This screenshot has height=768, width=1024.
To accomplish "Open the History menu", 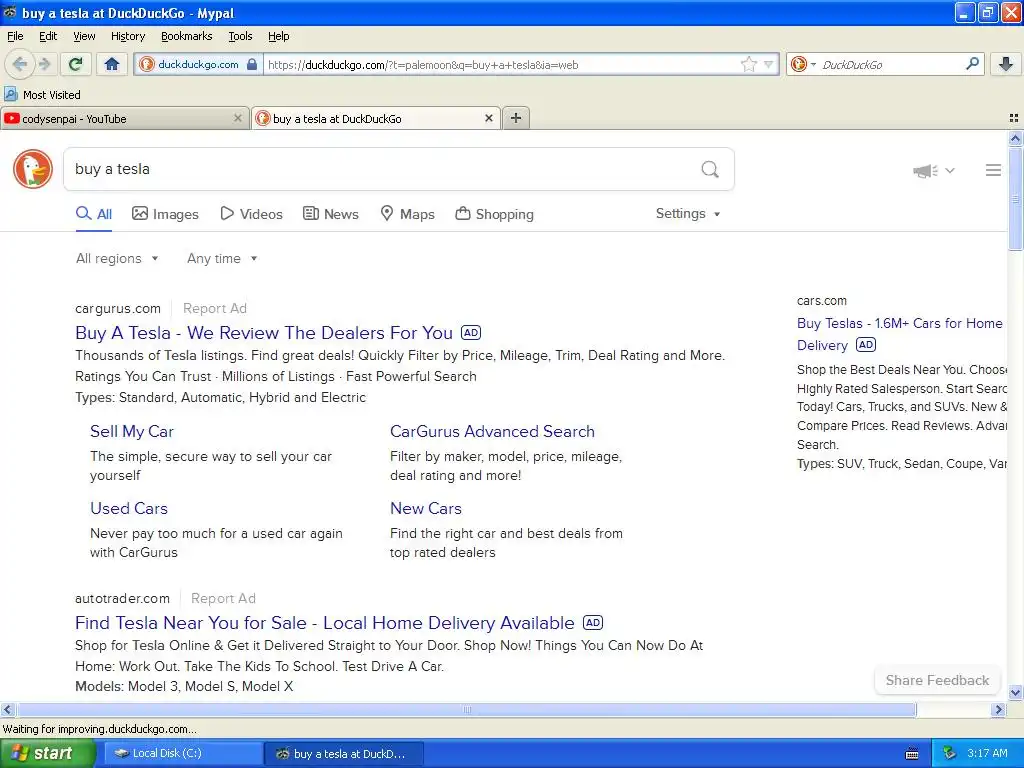I will [128, 36].
